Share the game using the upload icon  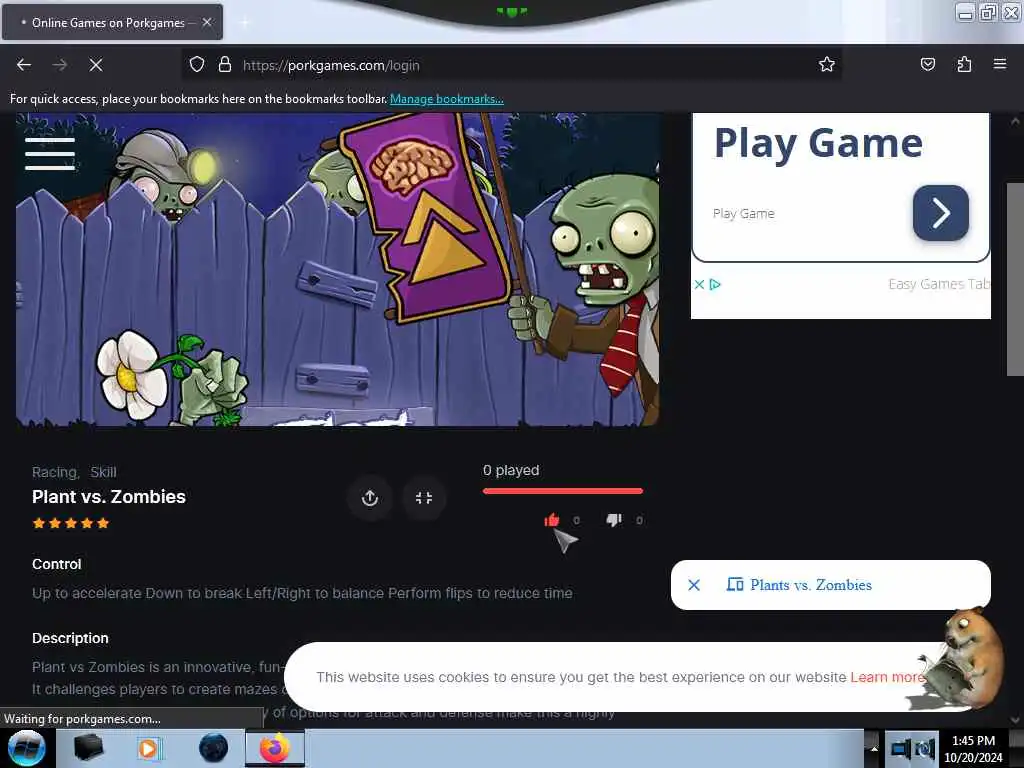370,498
